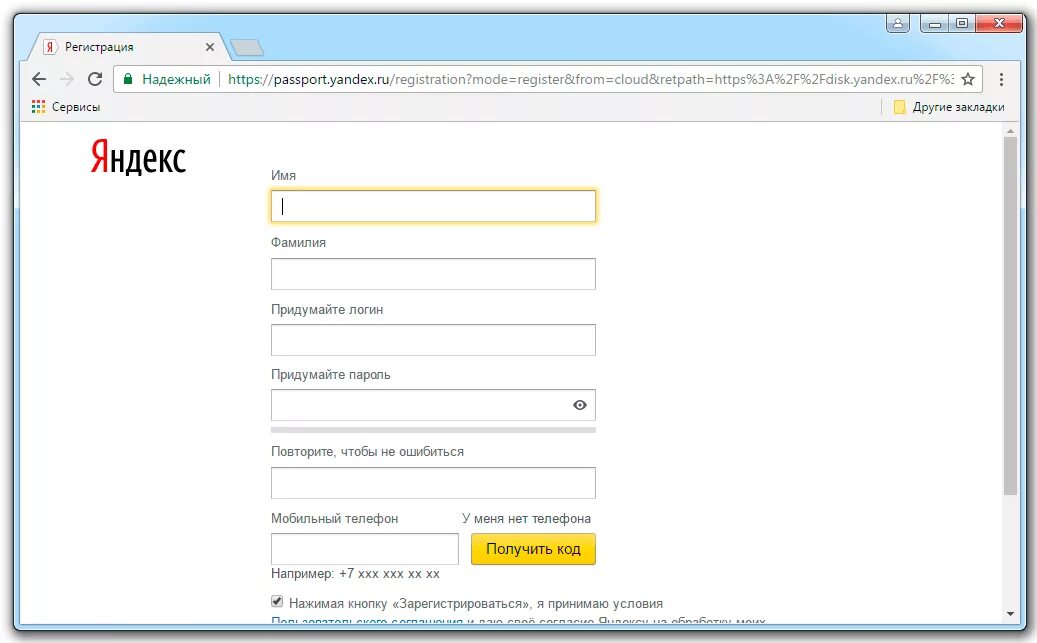Click the address bar URL
The image size is (1037, 643).
[x=590, y=79]
